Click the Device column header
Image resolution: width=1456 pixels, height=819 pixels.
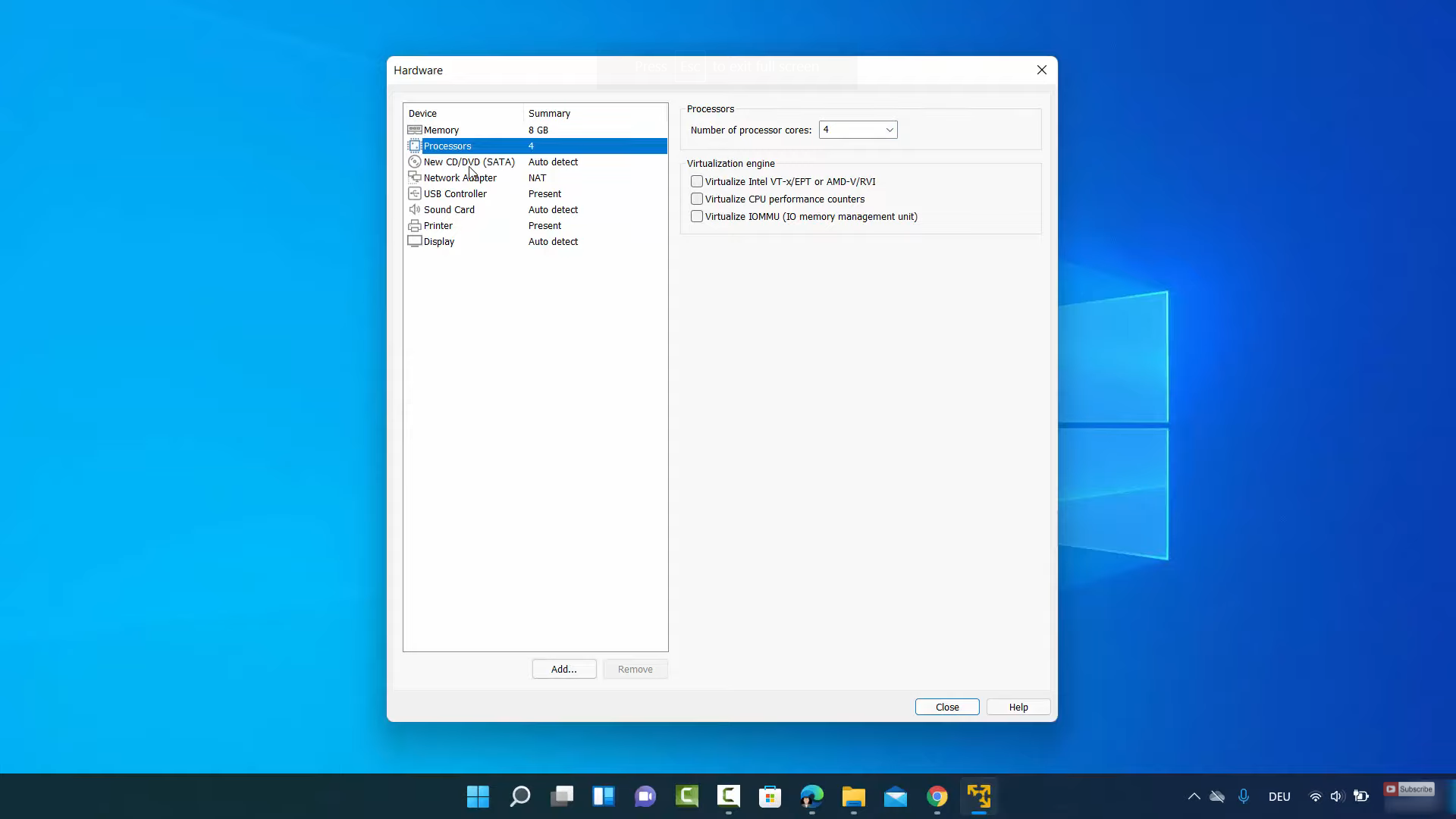tap(422, 113)
